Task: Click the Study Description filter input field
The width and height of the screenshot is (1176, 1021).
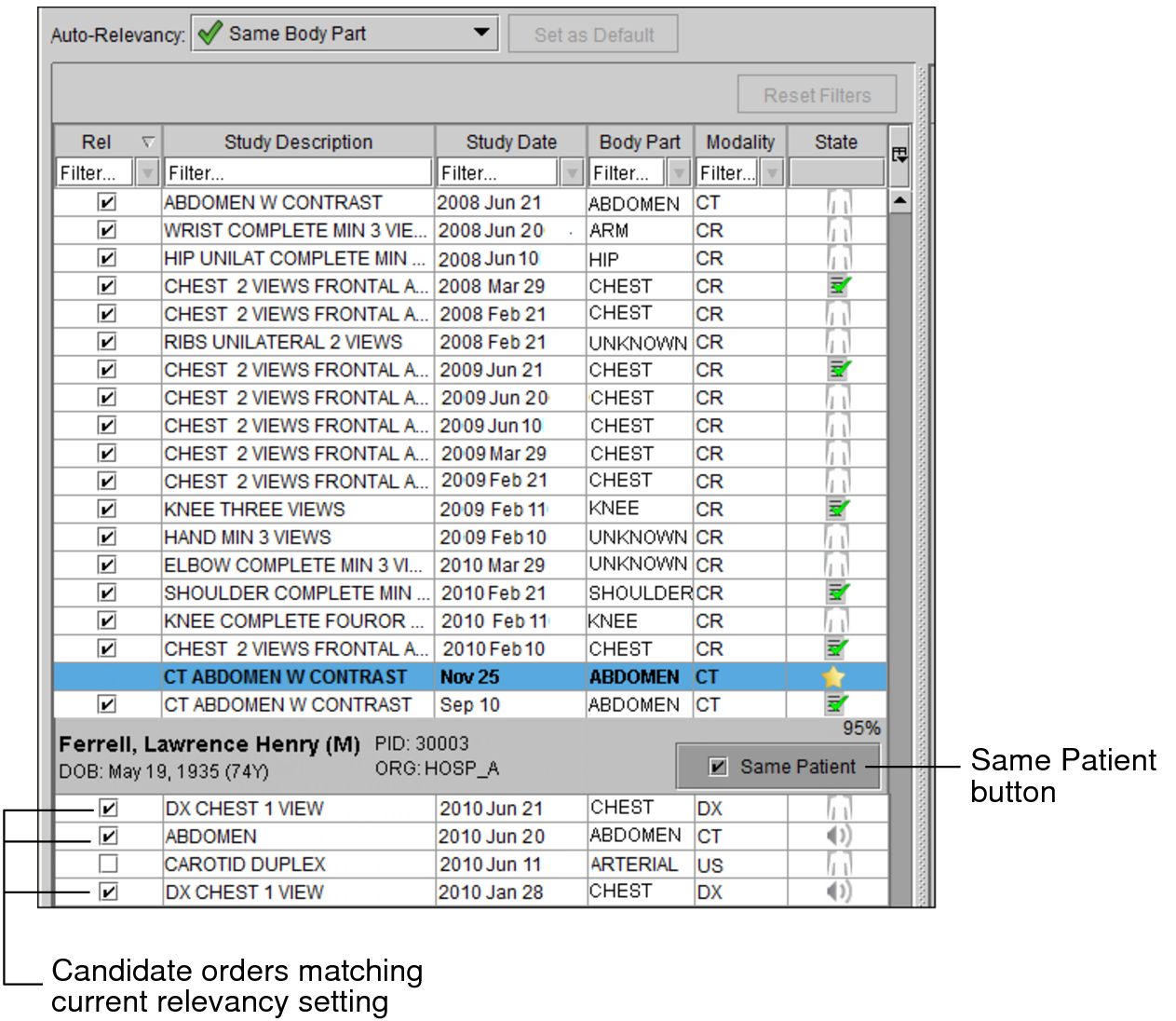Action: 298,172
